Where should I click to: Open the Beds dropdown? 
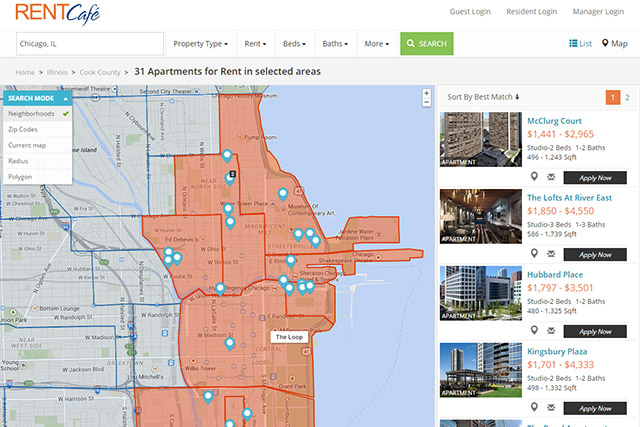click(294, 44)
